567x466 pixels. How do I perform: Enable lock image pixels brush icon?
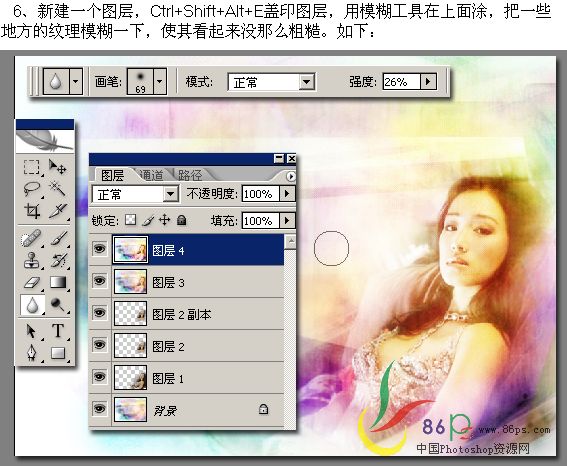[148, 220]
